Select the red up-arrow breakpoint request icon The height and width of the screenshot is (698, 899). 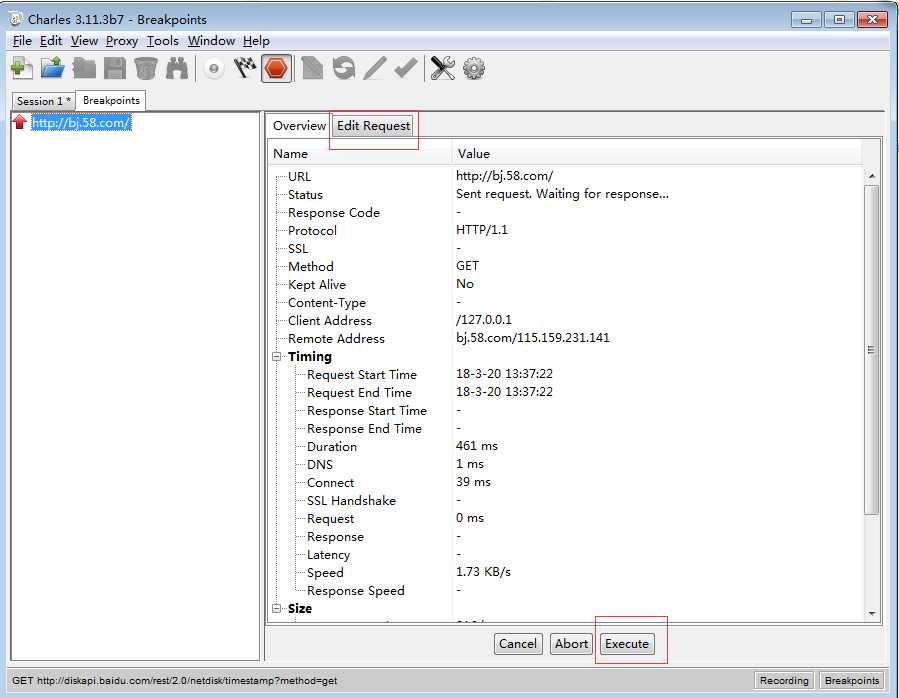click(x=20, y=122)
